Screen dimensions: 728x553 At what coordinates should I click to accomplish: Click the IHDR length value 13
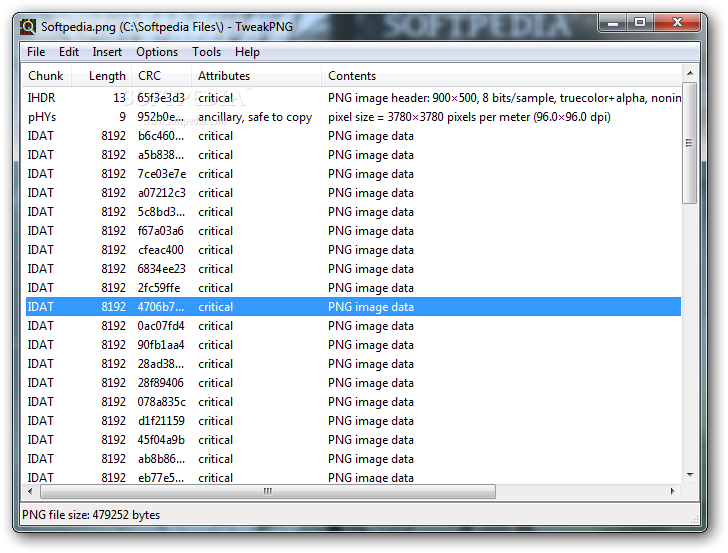click(119, 98)
